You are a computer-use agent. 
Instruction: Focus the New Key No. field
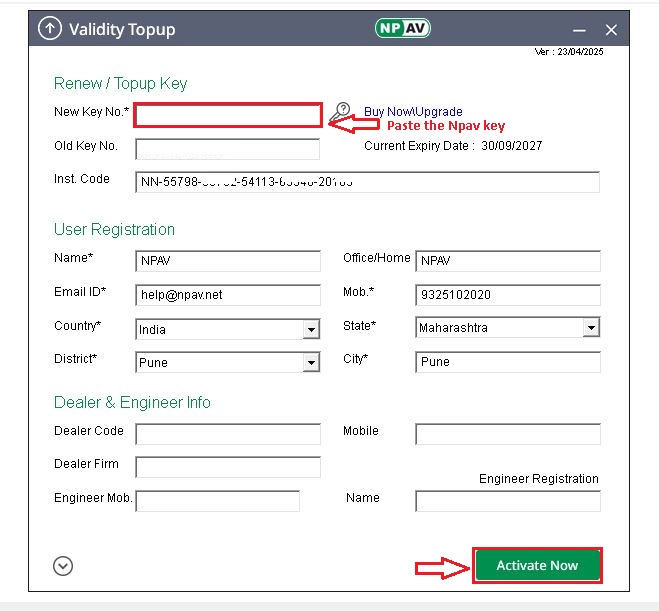coord(228,115)
